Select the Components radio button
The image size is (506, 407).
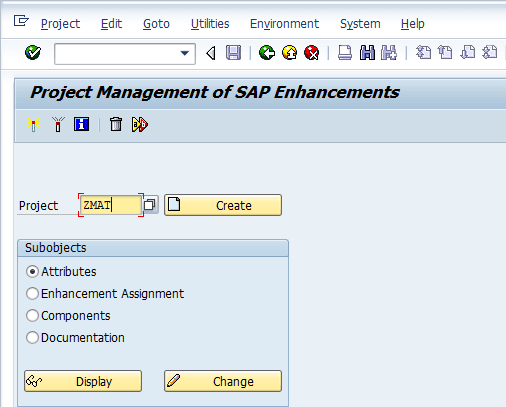pos(32,316)
